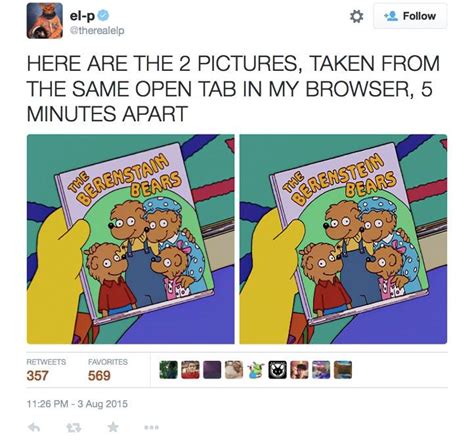This screenshot has width=474, height=448.
Task: Click the blue verified badge
Action: (103, 15)
